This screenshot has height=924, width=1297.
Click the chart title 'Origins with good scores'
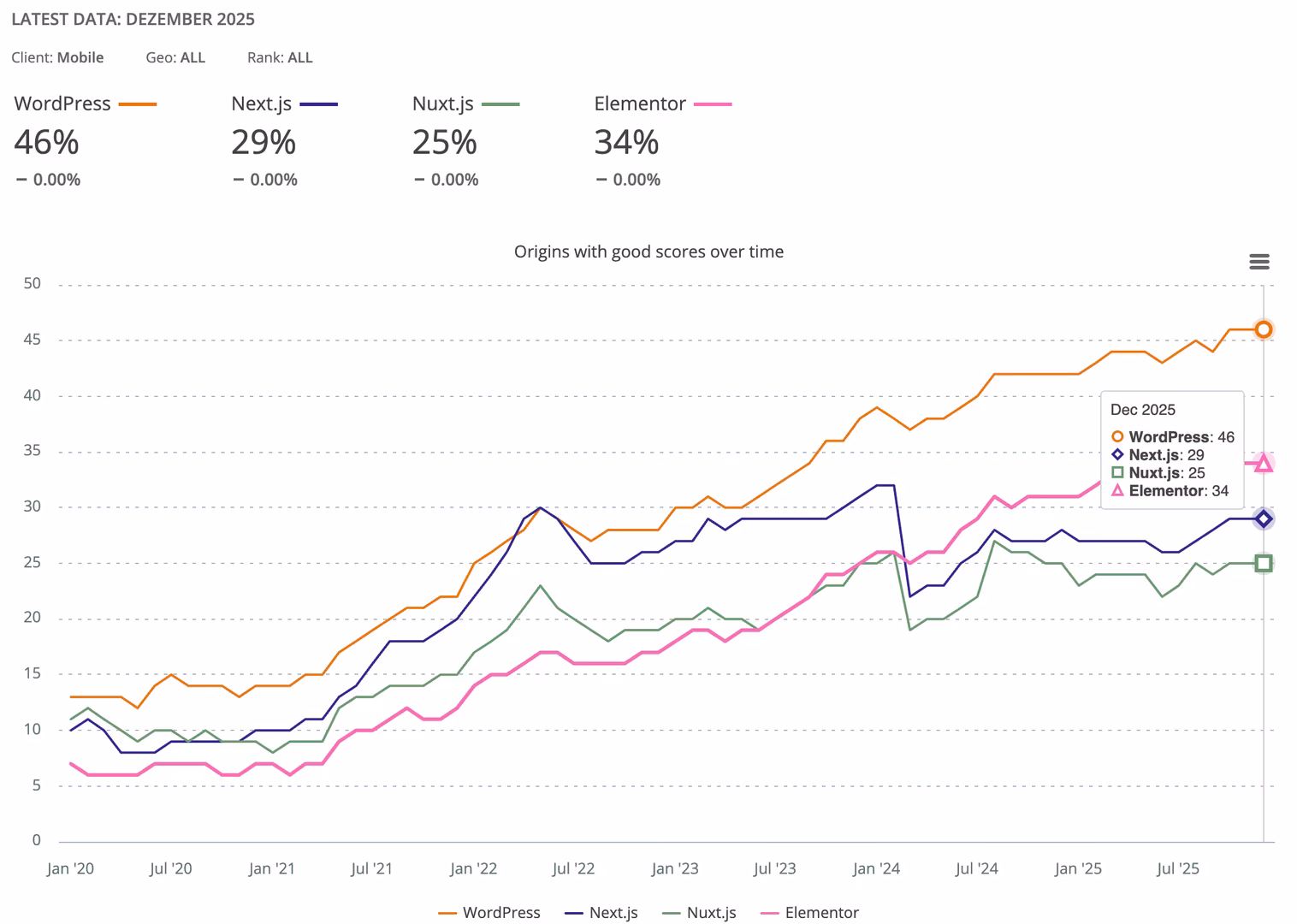[x=648, y=252]
